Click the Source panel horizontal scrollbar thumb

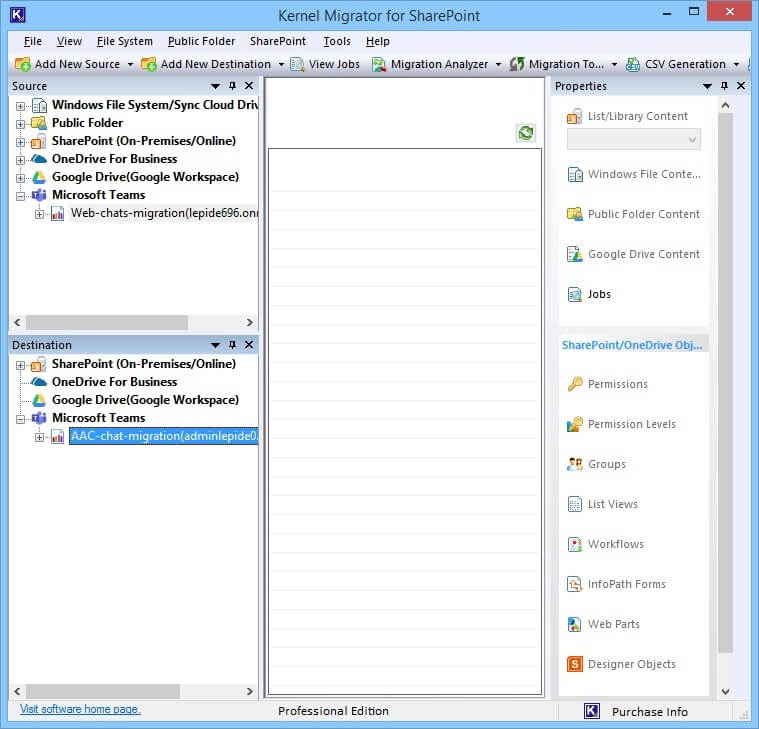tap(107, 322)
